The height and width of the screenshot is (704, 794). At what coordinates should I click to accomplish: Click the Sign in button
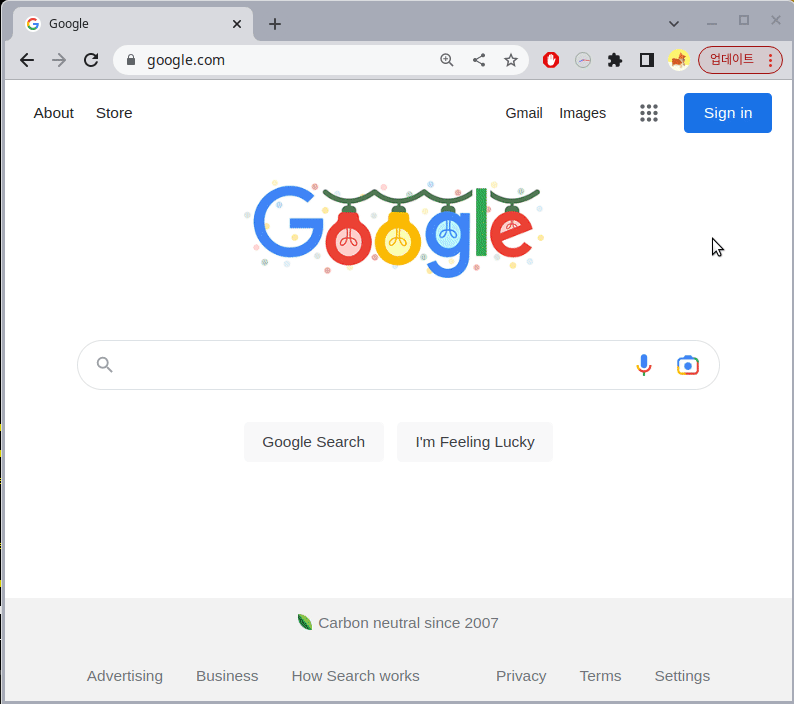727,113
